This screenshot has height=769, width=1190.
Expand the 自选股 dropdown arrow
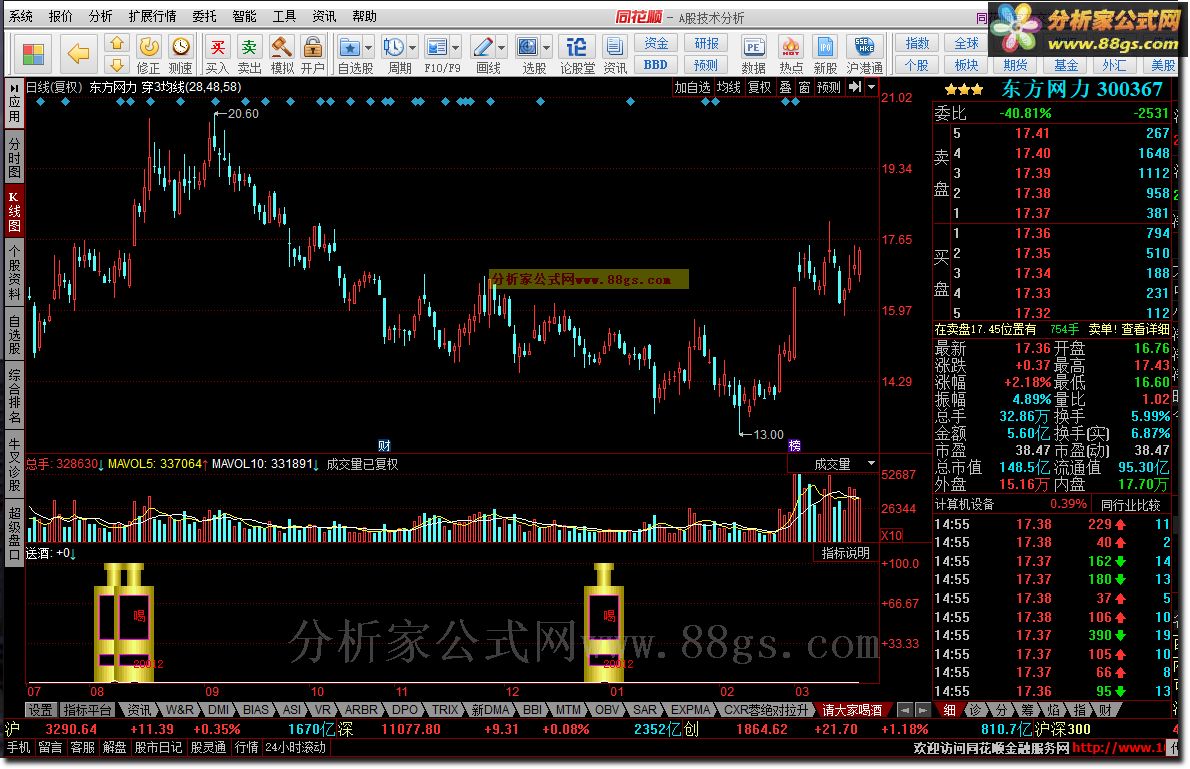point(368,49)
